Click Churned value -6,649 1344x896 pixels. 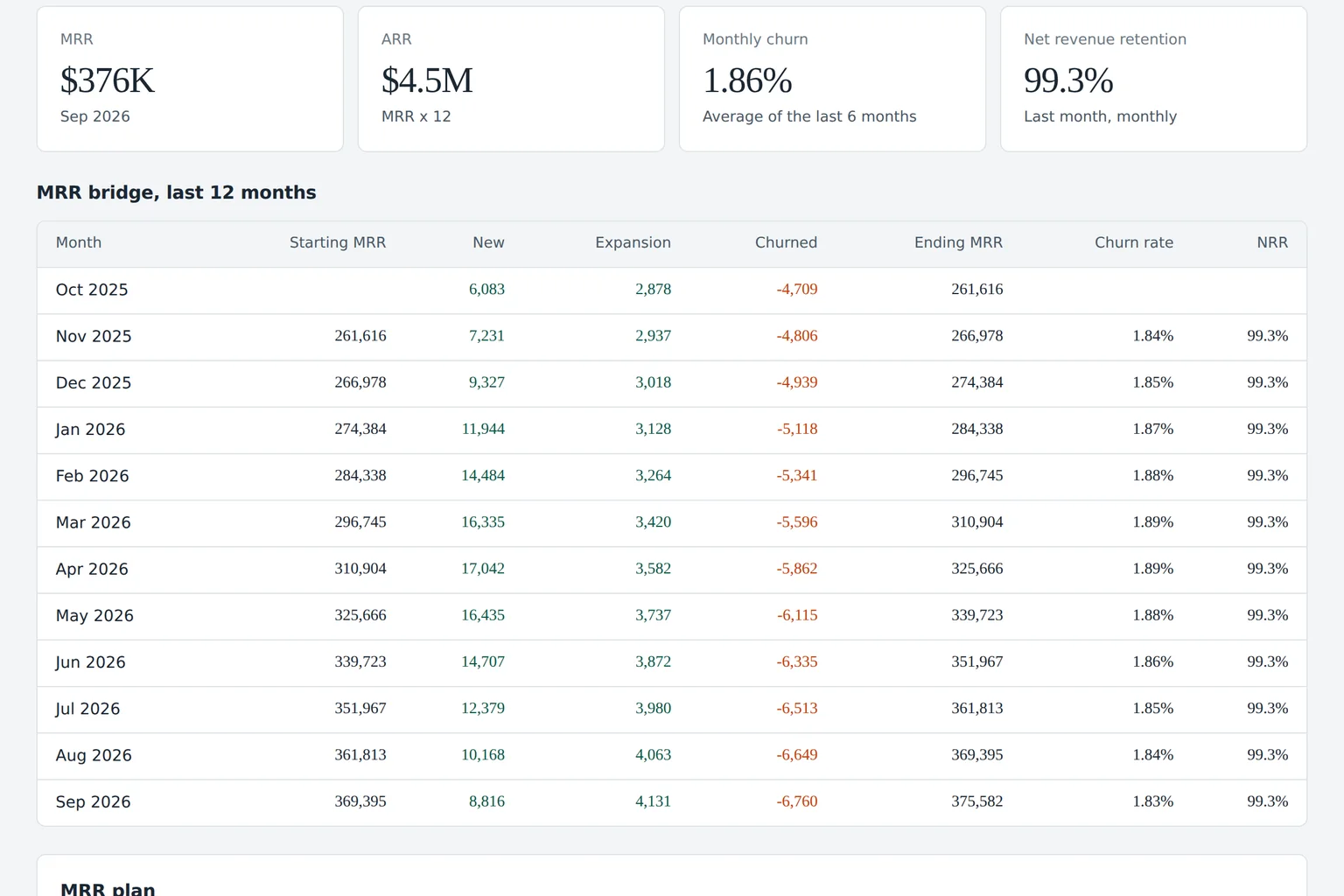pyautogui.click(x=797, y=754)
